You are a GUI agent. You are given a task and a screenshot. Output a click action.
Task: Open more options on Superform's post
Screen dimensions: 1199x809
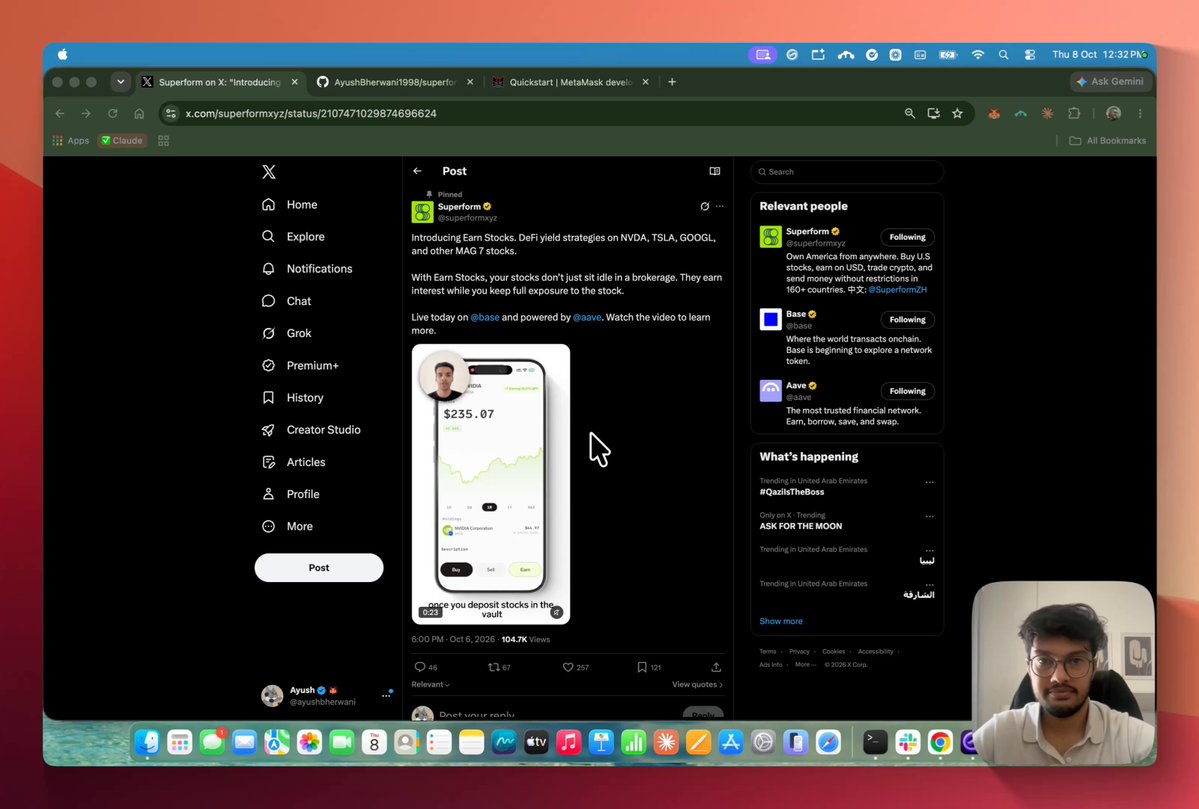pyautogui.click(x=720, y=206)
